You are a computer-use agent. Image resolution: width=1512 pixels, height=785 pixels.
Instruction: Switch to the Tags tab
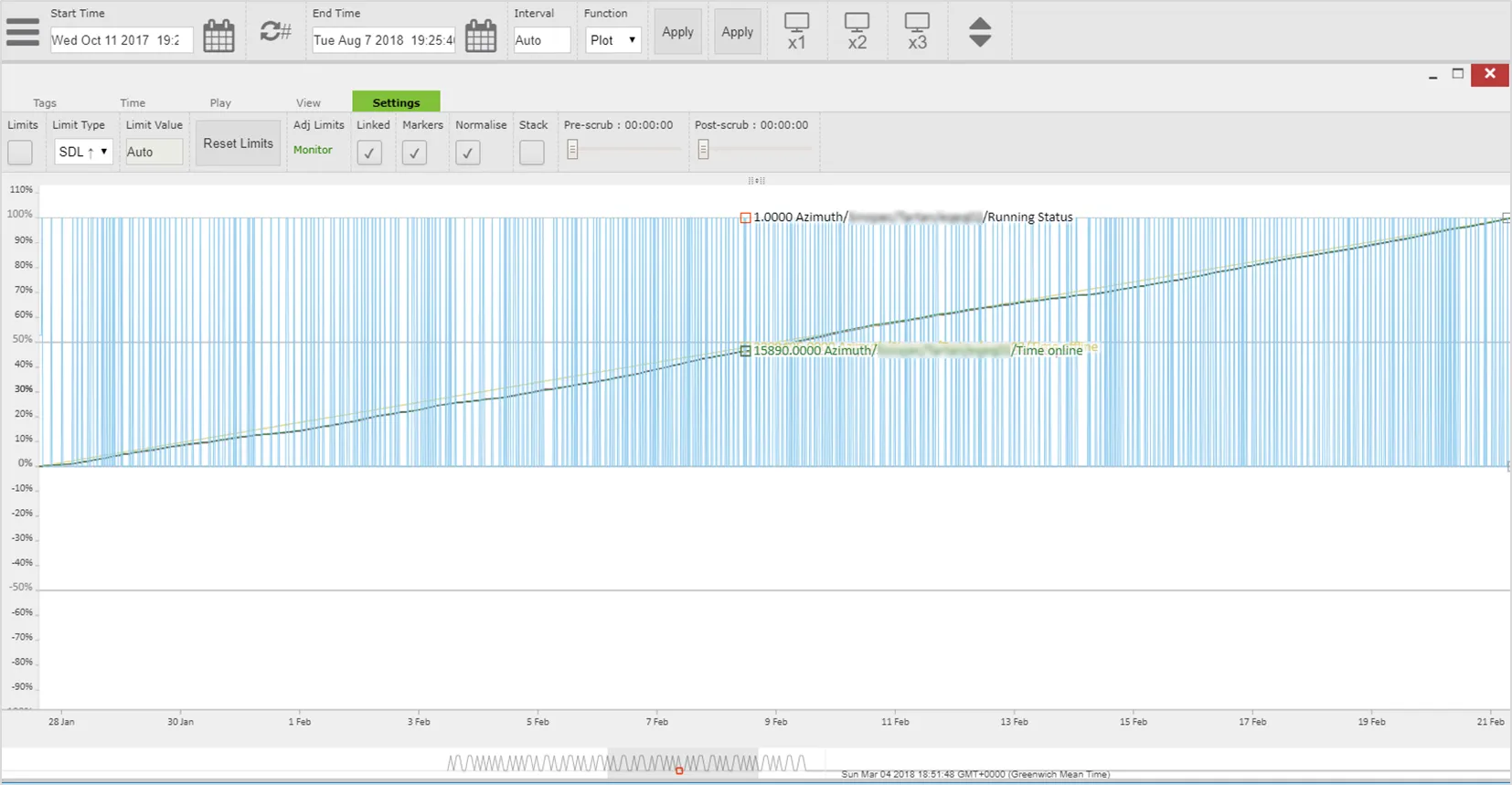tap(45, 103)
